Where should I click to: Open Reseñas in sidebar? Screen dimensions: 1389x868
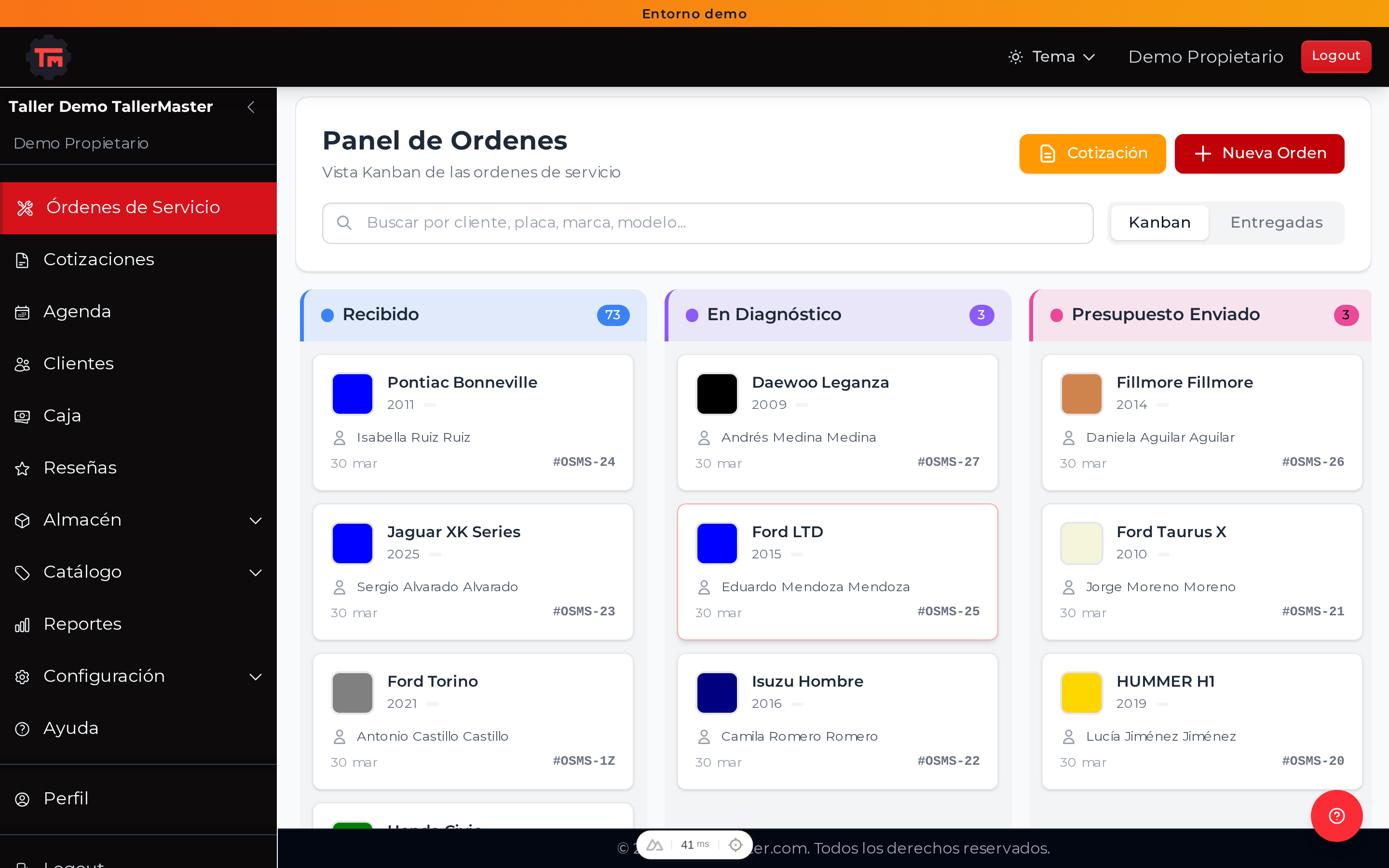tap(138, 468)
